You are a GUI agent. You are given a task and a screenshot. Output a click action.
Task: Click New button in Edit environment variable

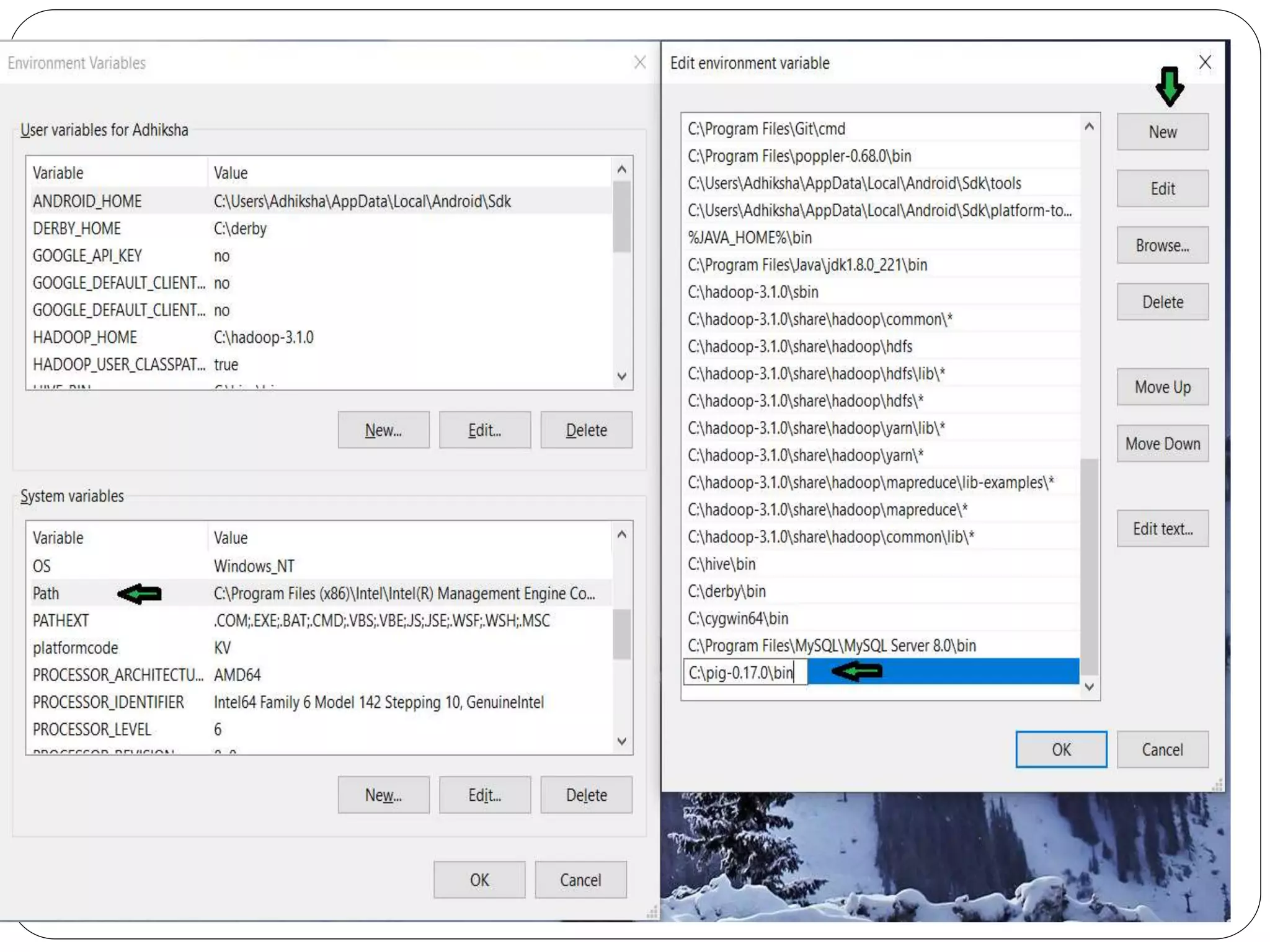pyautogui.click(x=1162, y=131)
